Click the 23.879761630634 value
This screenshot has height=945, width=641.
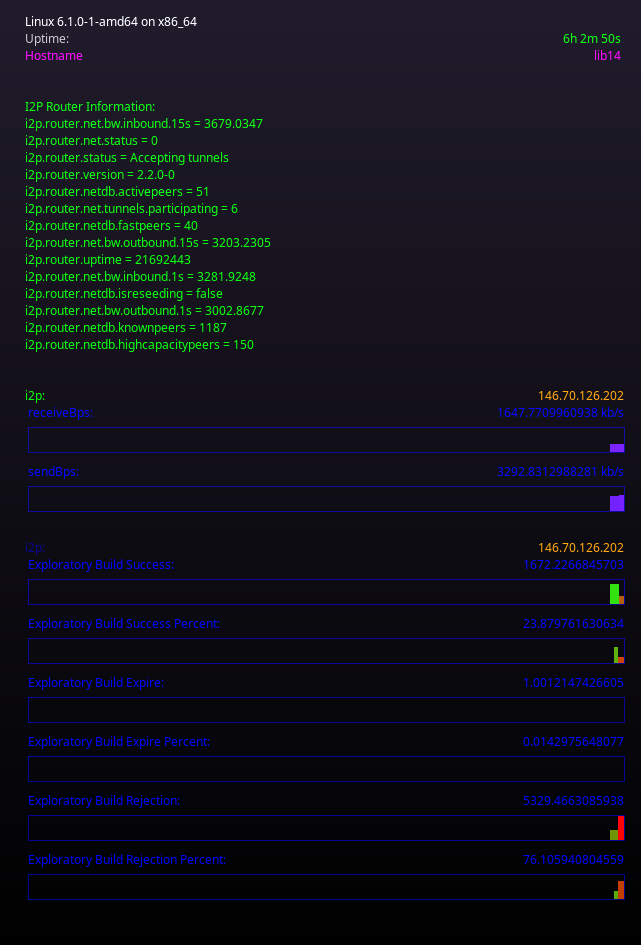573,624
